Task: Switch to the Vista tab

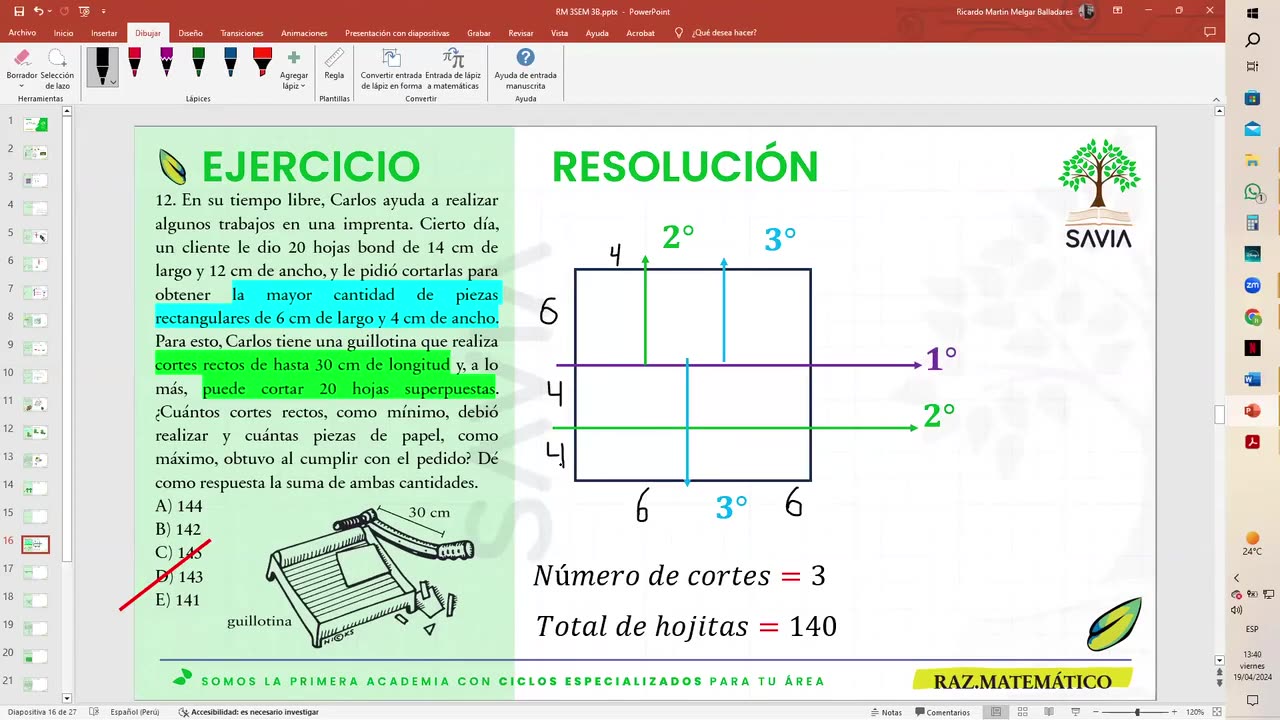Action: 559,33
